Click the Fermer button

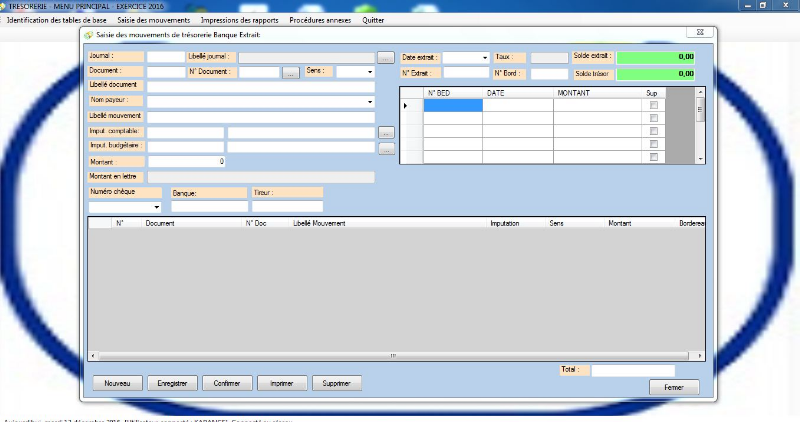tap(674, 387)
